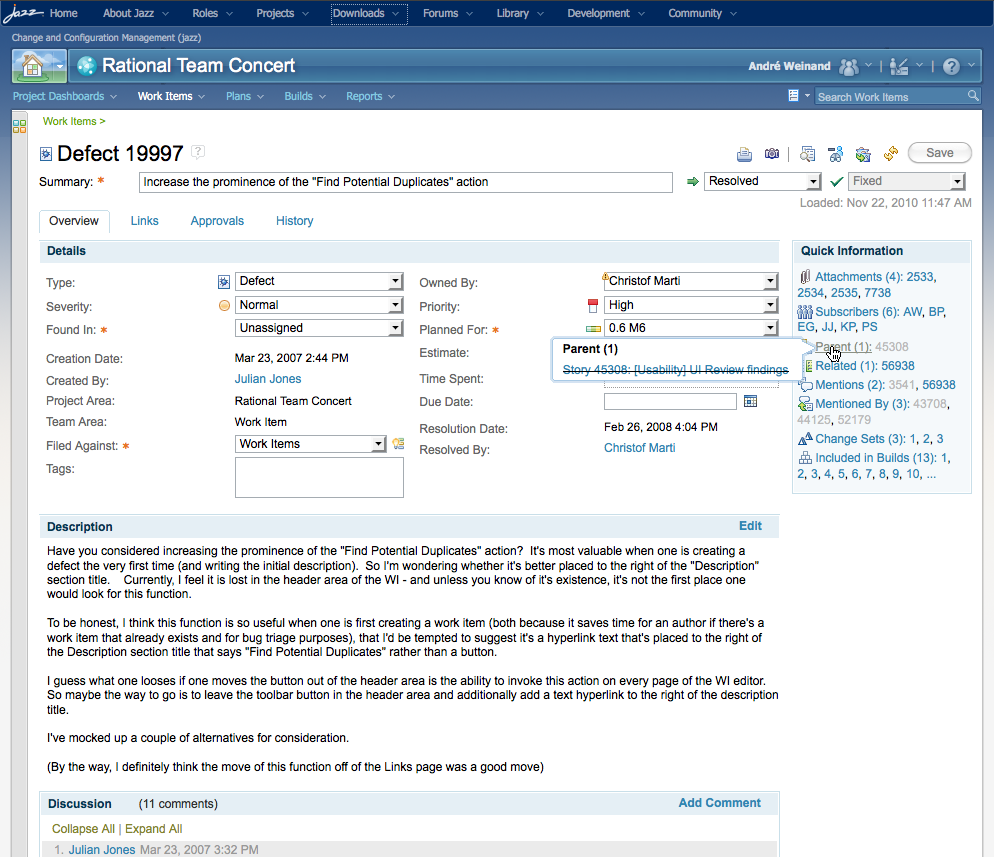
Task: Open the Builds menu
Action: click(305, 96)
